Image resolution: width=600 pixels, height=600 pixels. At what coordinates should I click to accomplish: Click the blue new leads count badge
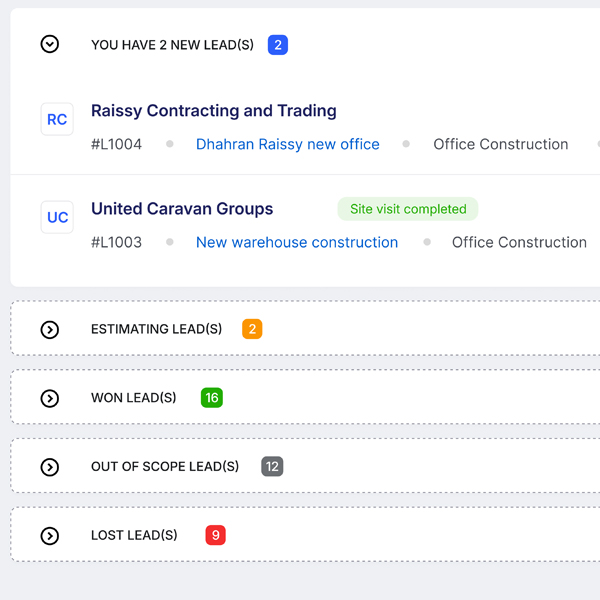pos(278,45)
